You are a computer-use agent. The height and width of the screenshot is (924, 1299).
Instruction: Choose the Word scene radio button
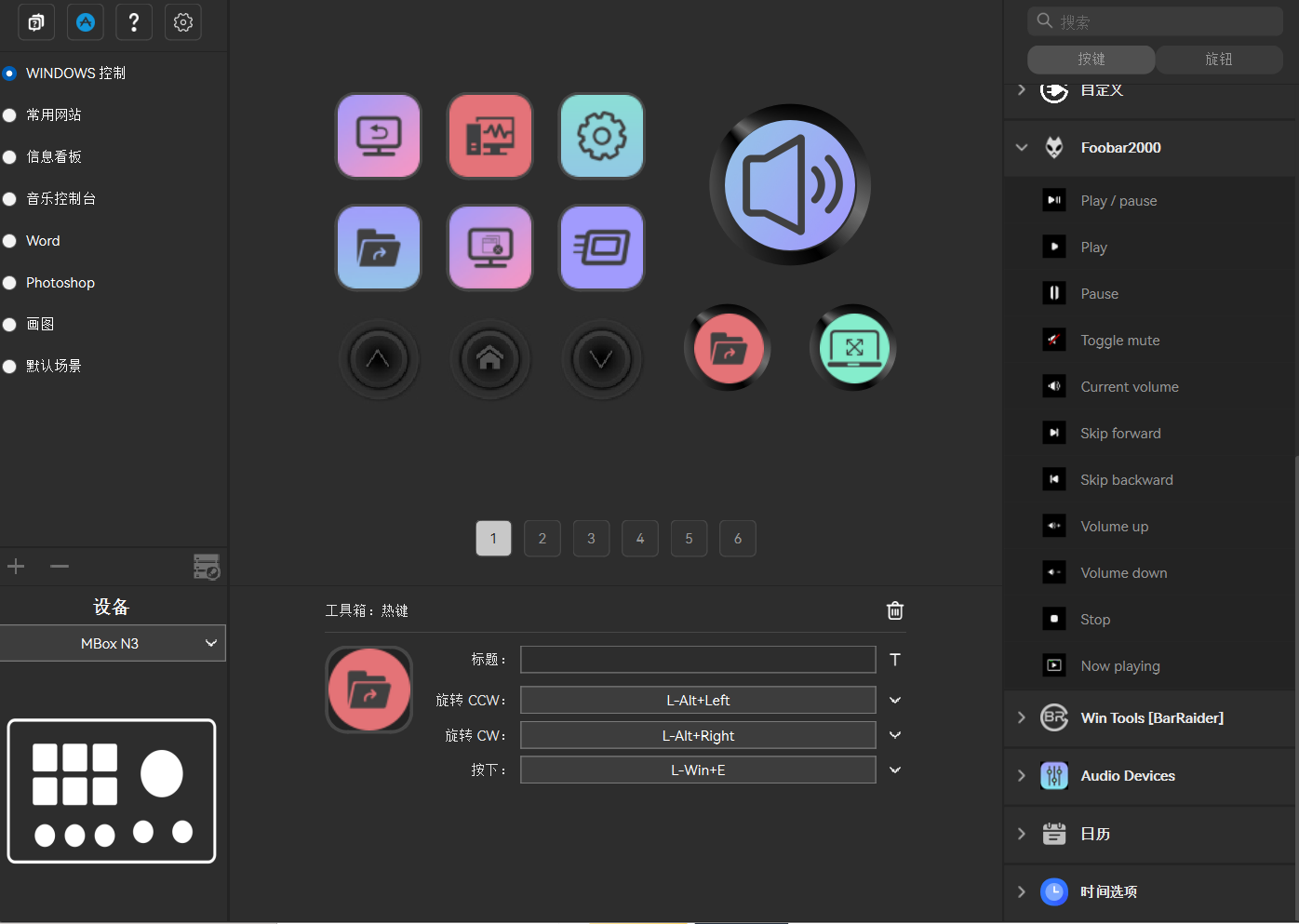[9, 241]
